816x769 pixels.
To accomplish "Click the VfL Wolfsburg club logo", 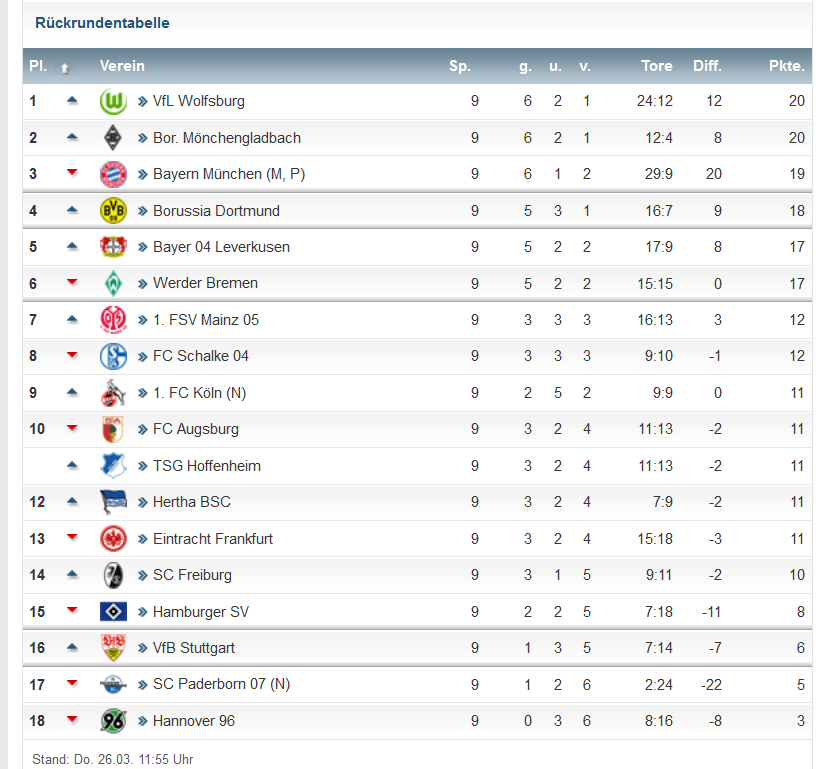I will pos(113,101).
